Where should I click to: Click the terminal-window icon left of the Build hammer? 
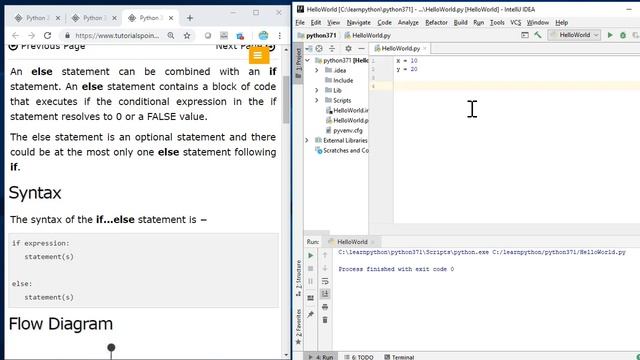tap(525, 35)
